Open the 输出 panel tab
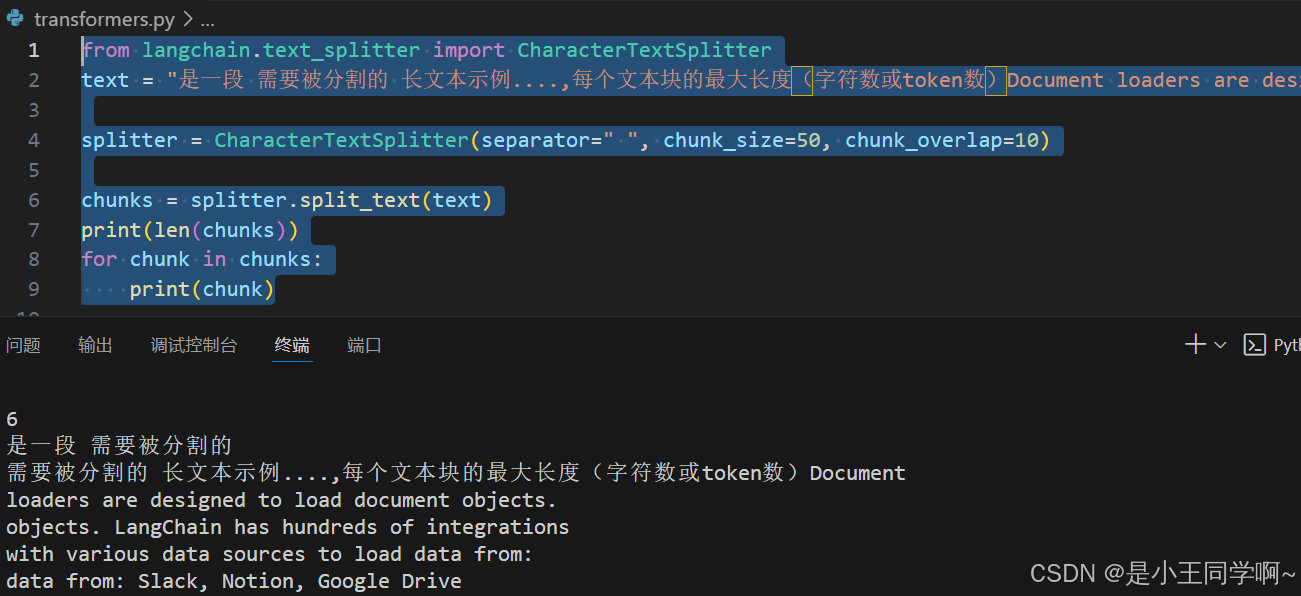Screen dimensions: 1301x596 (x=95, y=345)
